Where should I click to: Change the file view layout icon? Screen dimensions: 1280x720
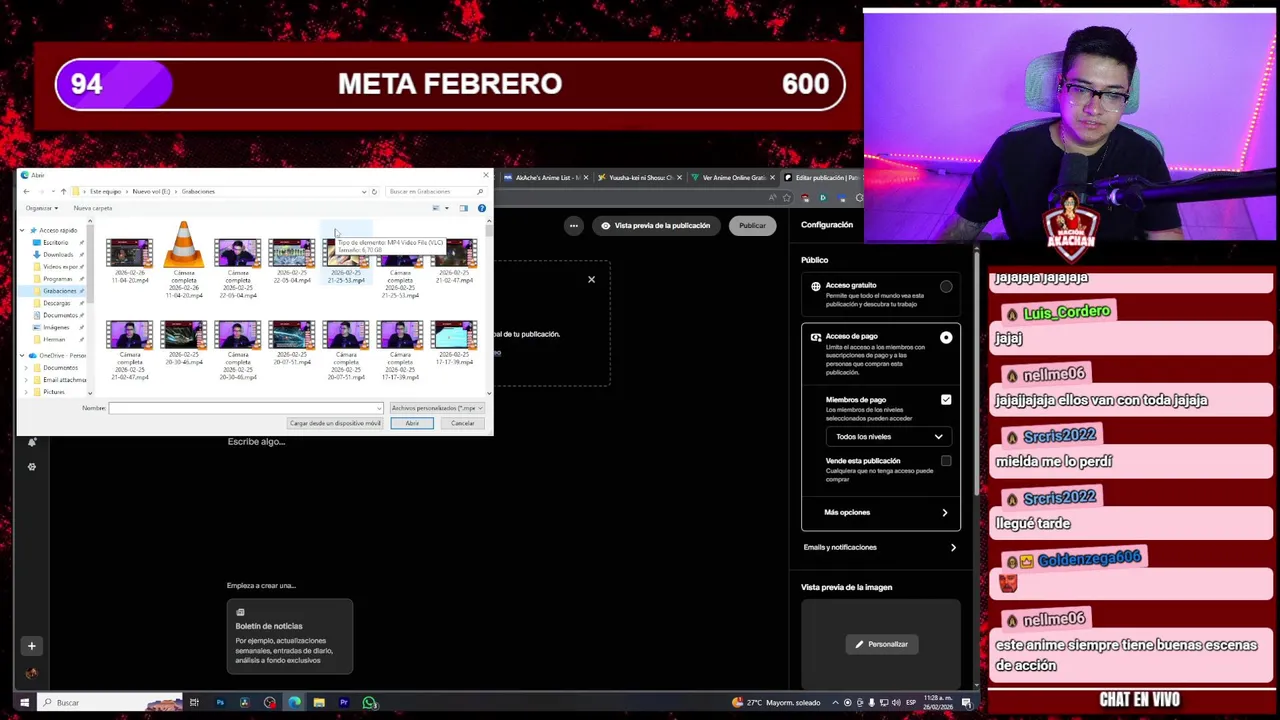tap(436, 208)
